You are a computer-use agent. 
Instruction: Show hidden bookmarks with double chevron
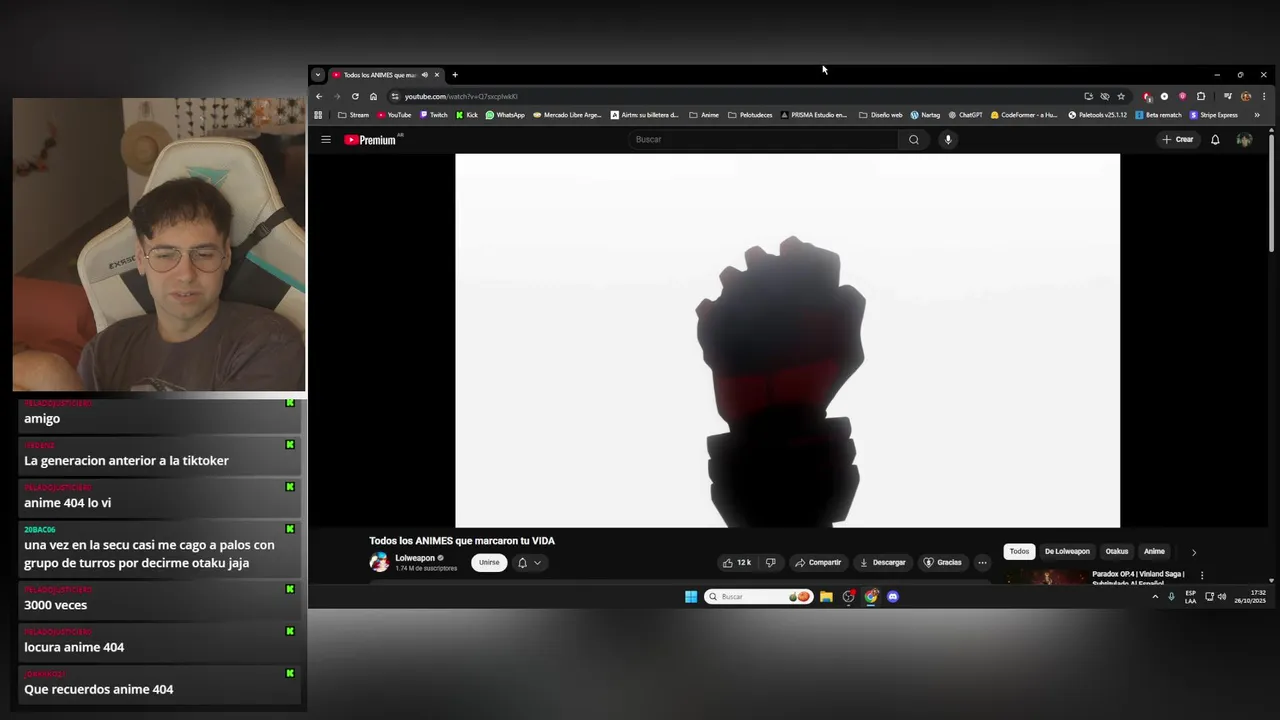tap(1257, 115)
